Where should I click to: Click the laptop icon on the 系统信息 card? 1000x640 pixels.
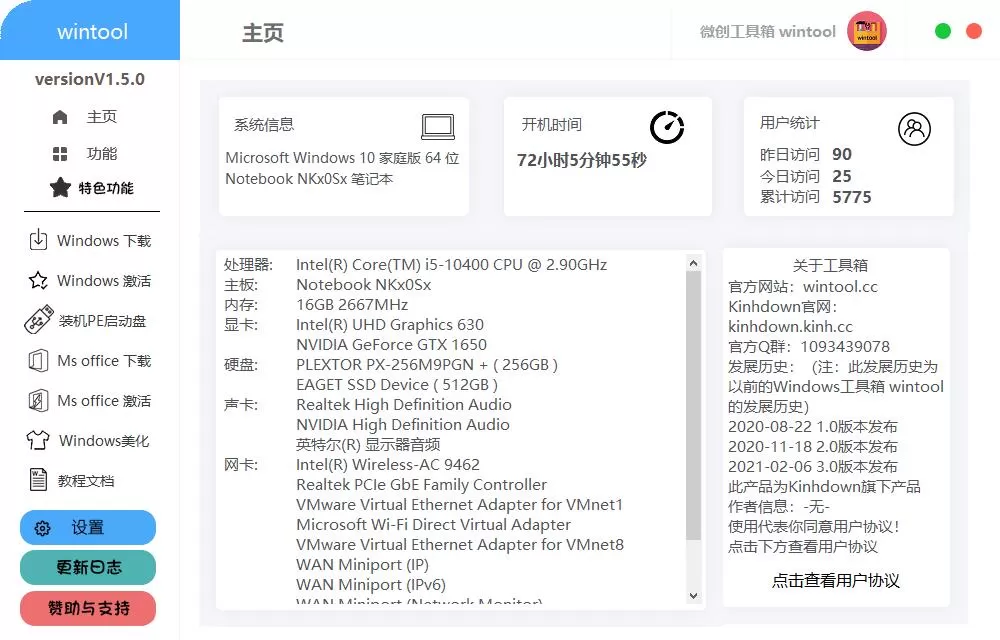(440, 126)
